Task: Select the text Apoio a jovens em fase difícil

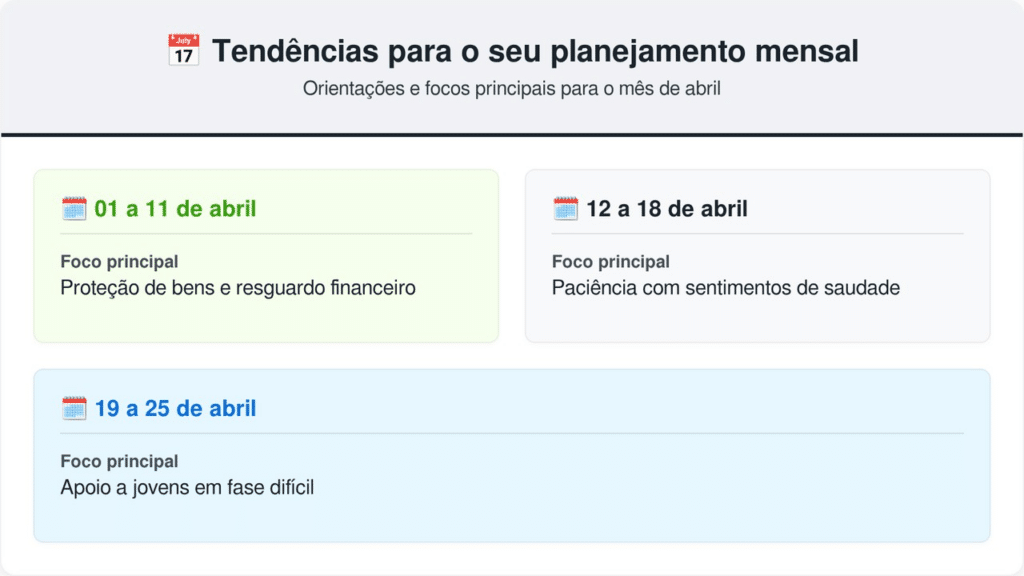Action: pyautogui.click(x=187, y=488)
